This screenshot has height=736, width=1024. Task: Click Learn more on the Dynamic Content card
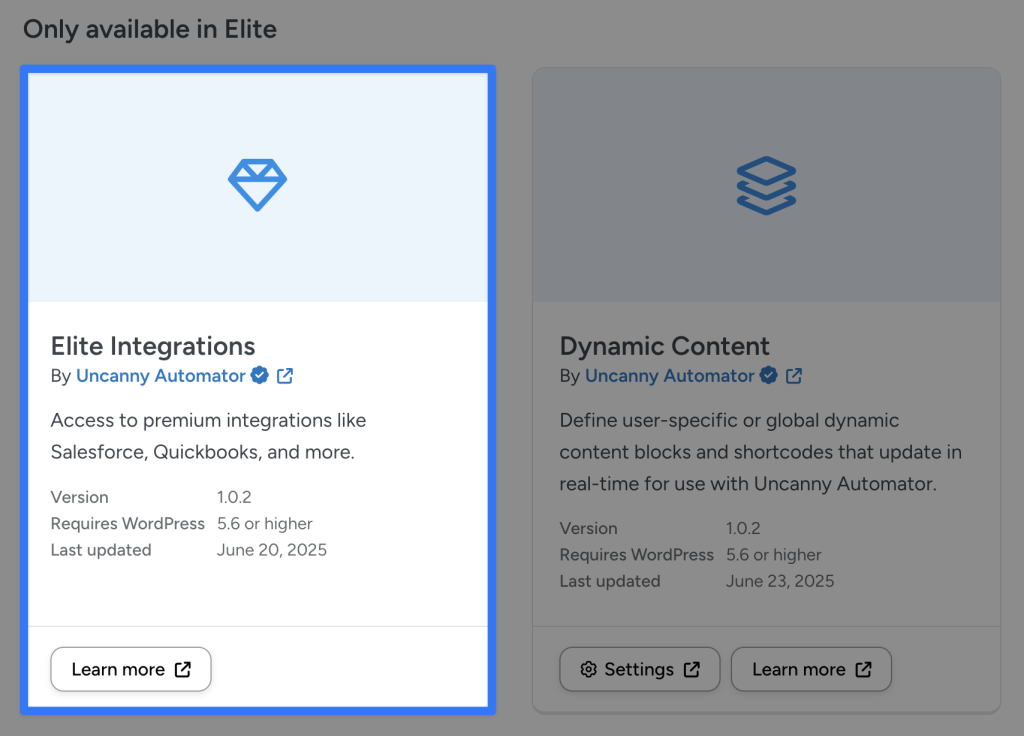coord(811,669)
